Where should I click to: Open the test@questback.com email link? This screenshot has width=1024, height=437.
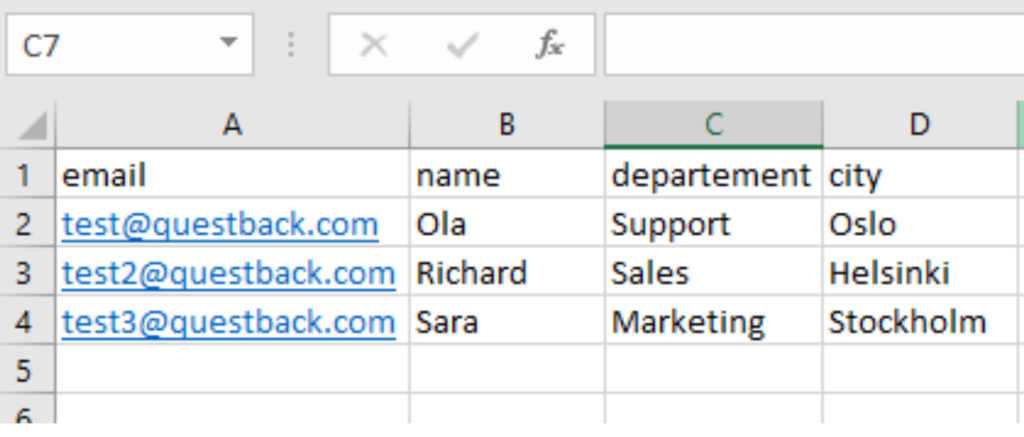click(x=220, y=225)
